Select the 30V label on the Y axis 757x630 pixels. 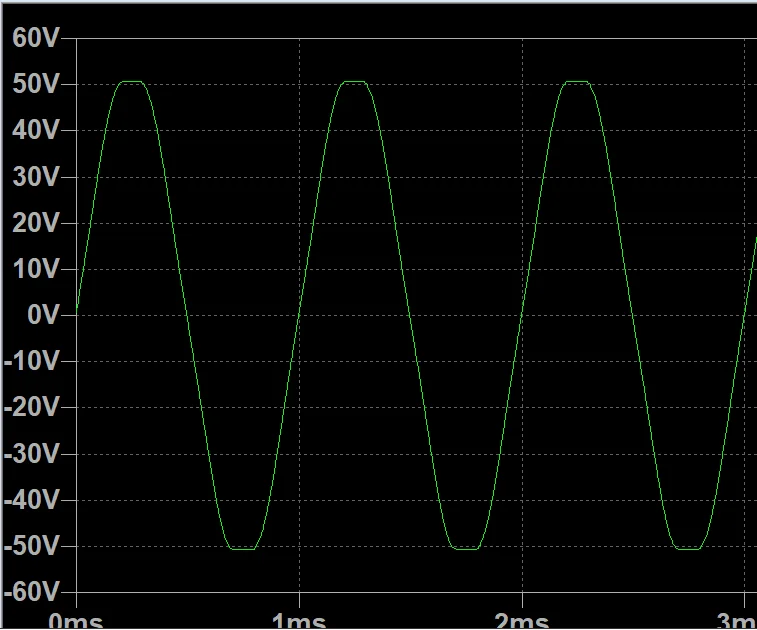37,177
